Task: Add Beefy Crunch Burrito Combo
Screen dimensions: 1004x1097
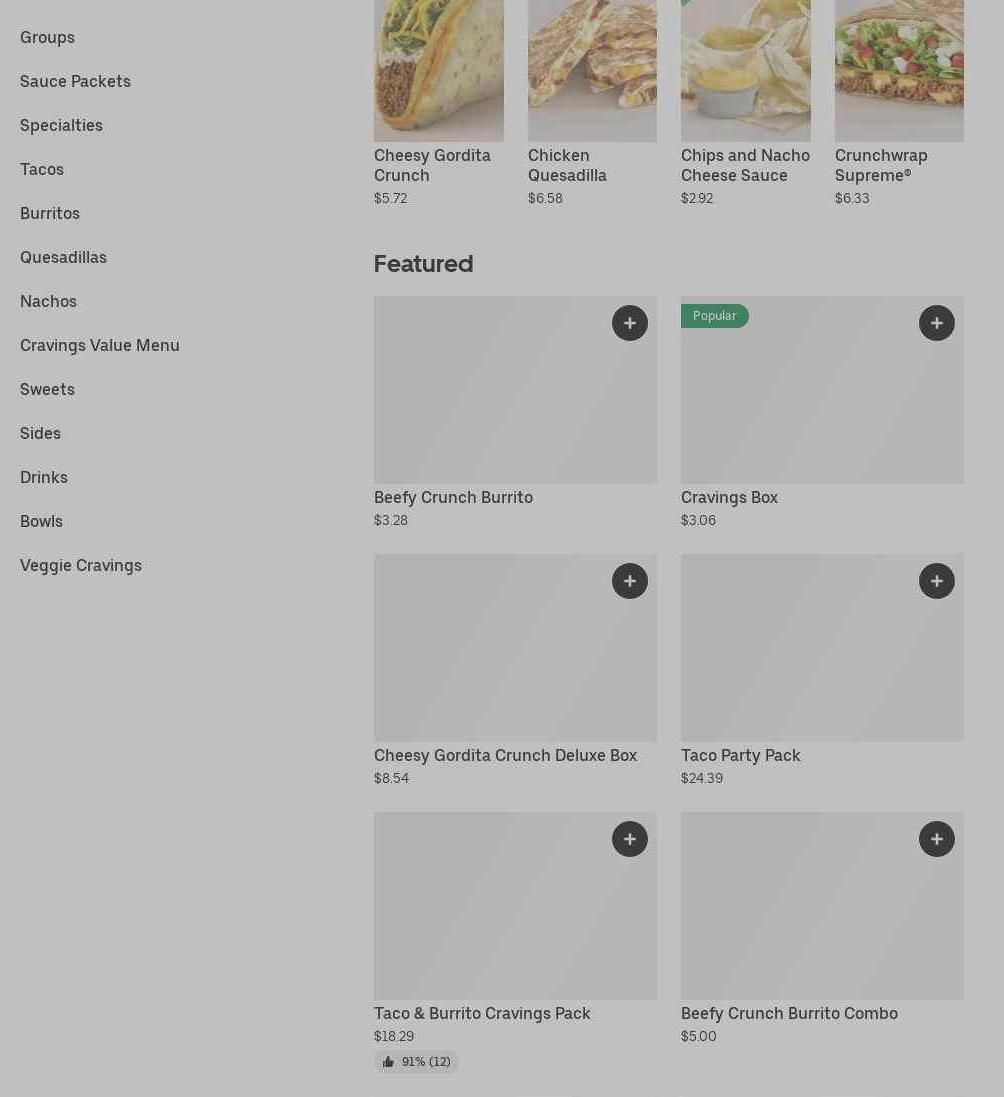Action: click(936, 839)
